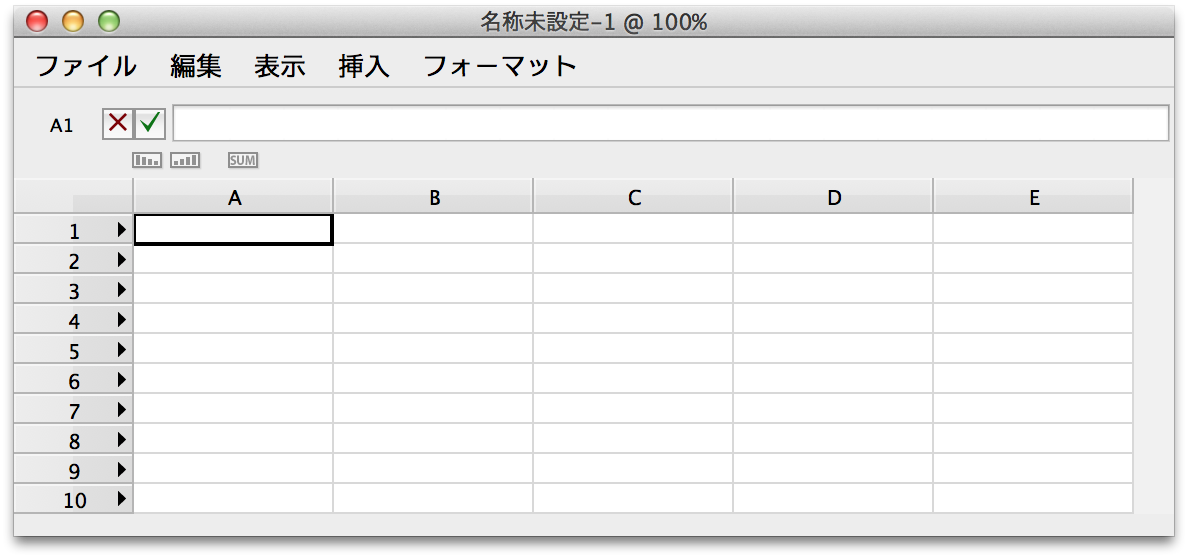Click into the formula input field
1188x558 pixels.
[671, 123]
